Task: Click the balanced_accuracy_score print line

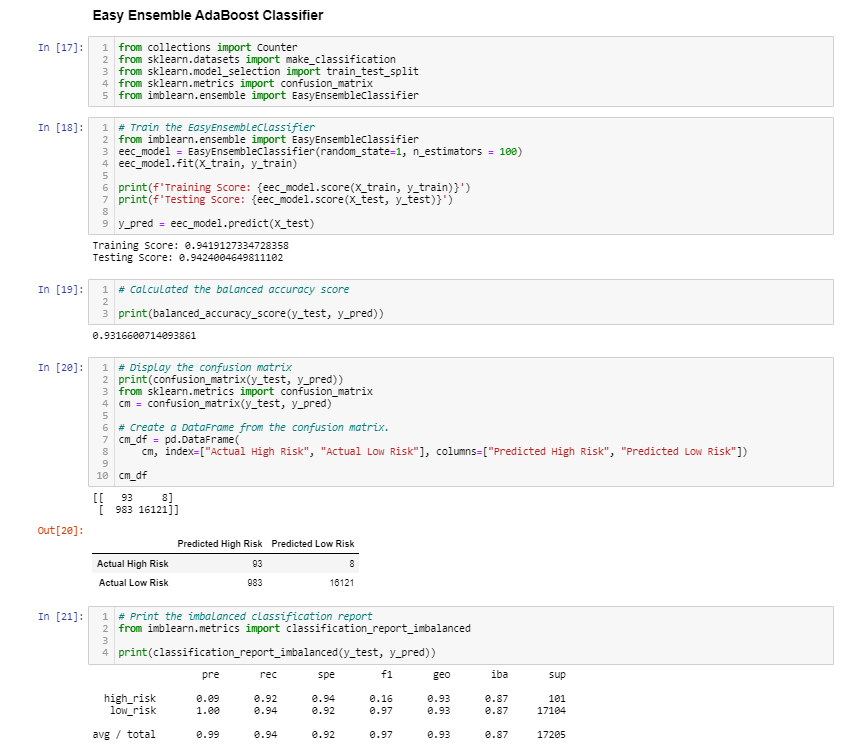Action: 250,313
